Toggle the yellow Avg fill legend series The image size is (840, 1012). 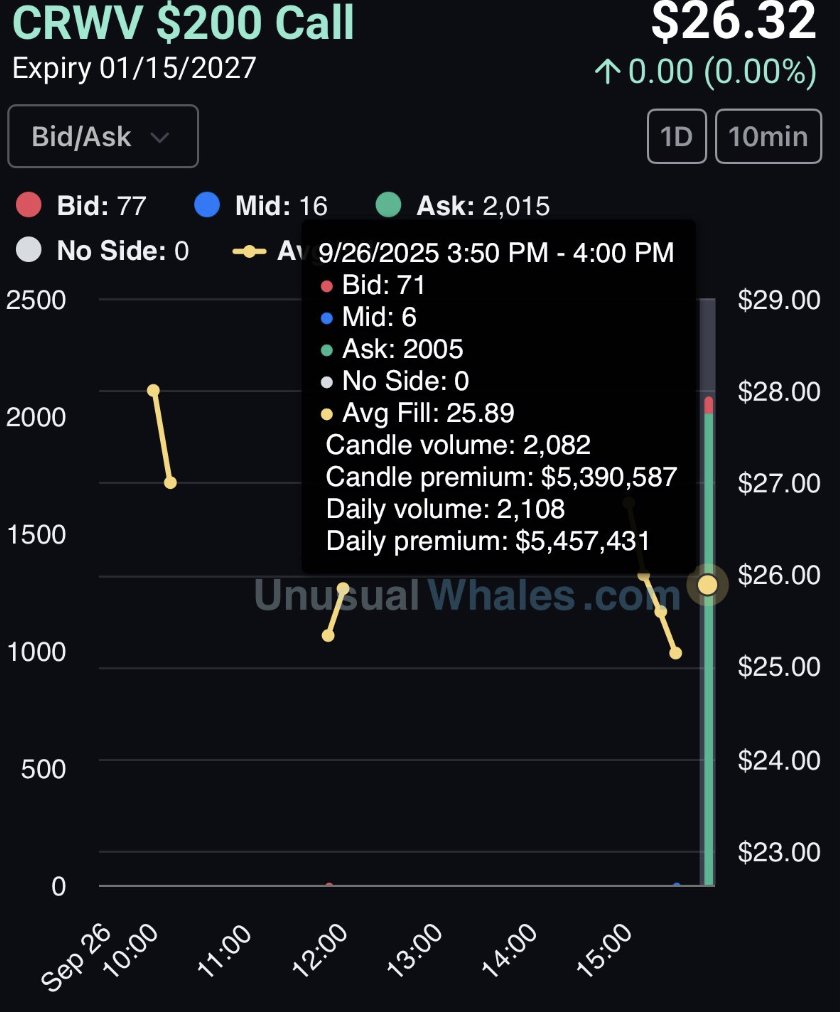pyautogui.click(x=270, y=250)
